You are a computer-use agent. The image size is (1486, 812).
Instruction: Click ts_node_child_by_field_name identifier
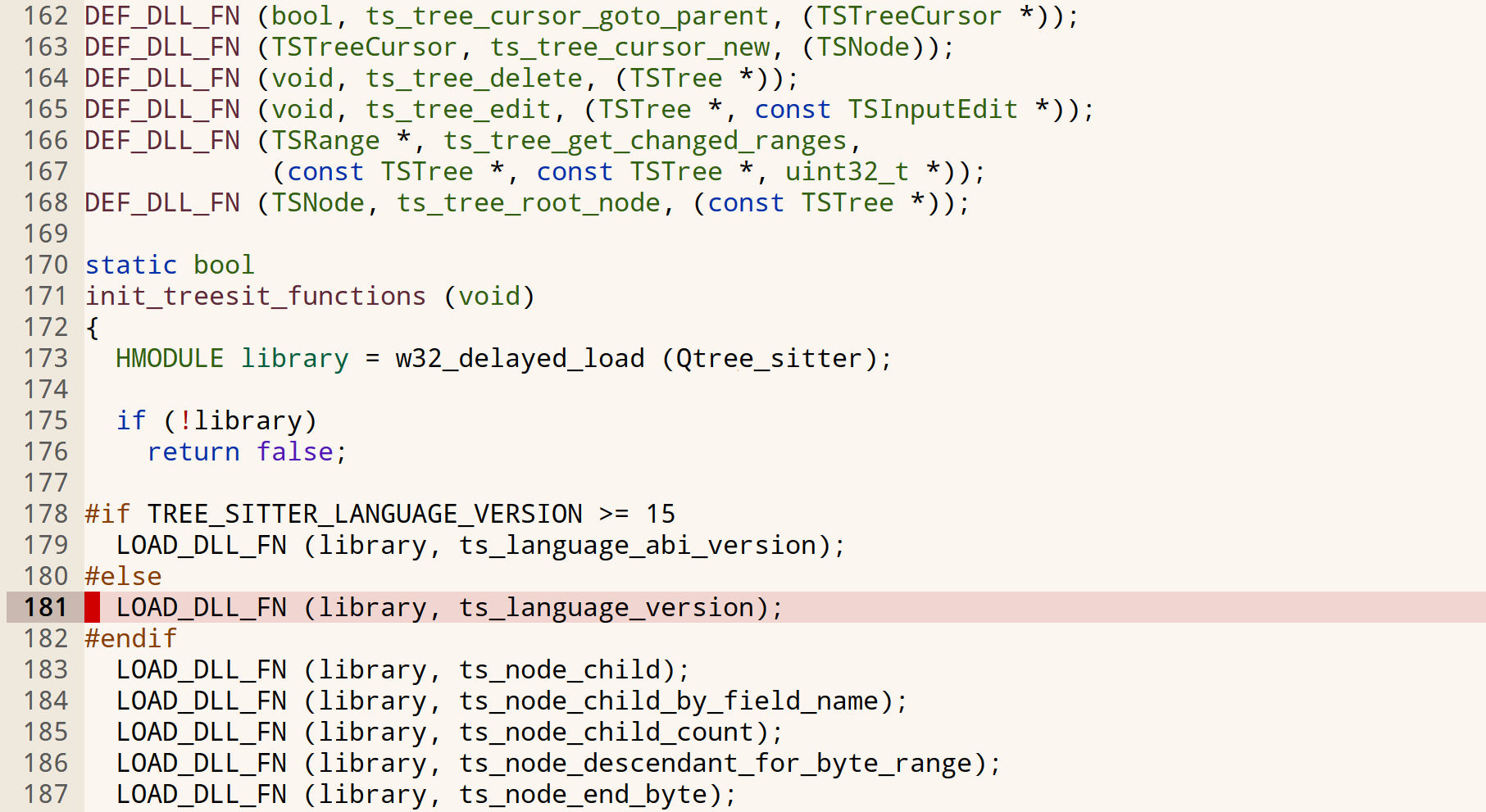click(669, 701)
